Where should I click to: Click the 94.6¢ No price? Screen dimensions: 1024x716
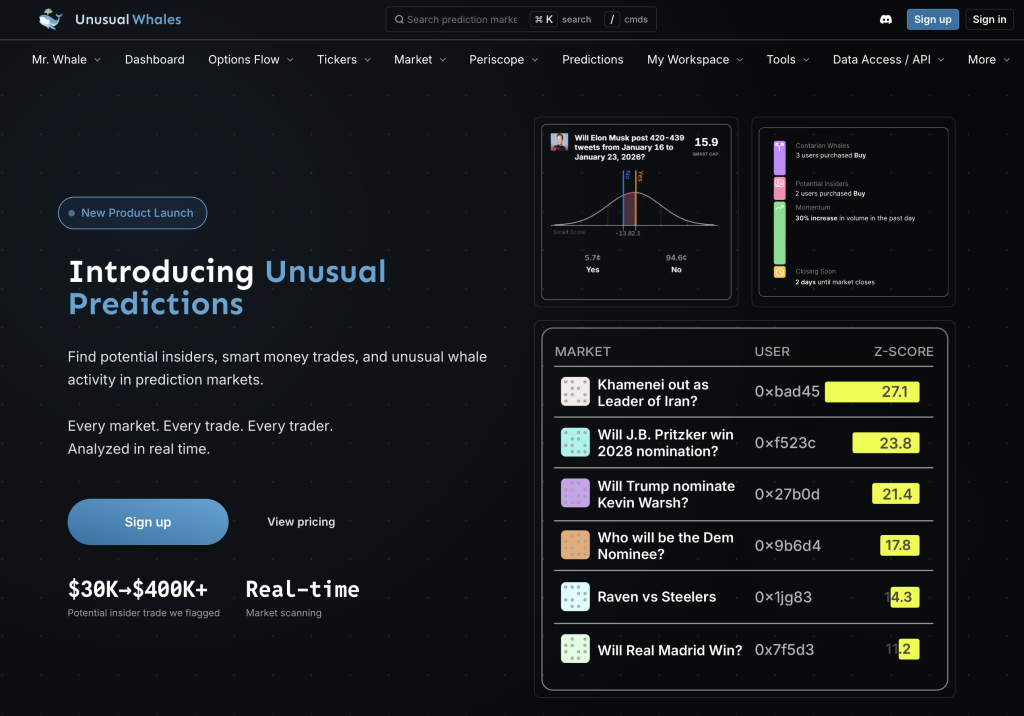click(676, 258)
